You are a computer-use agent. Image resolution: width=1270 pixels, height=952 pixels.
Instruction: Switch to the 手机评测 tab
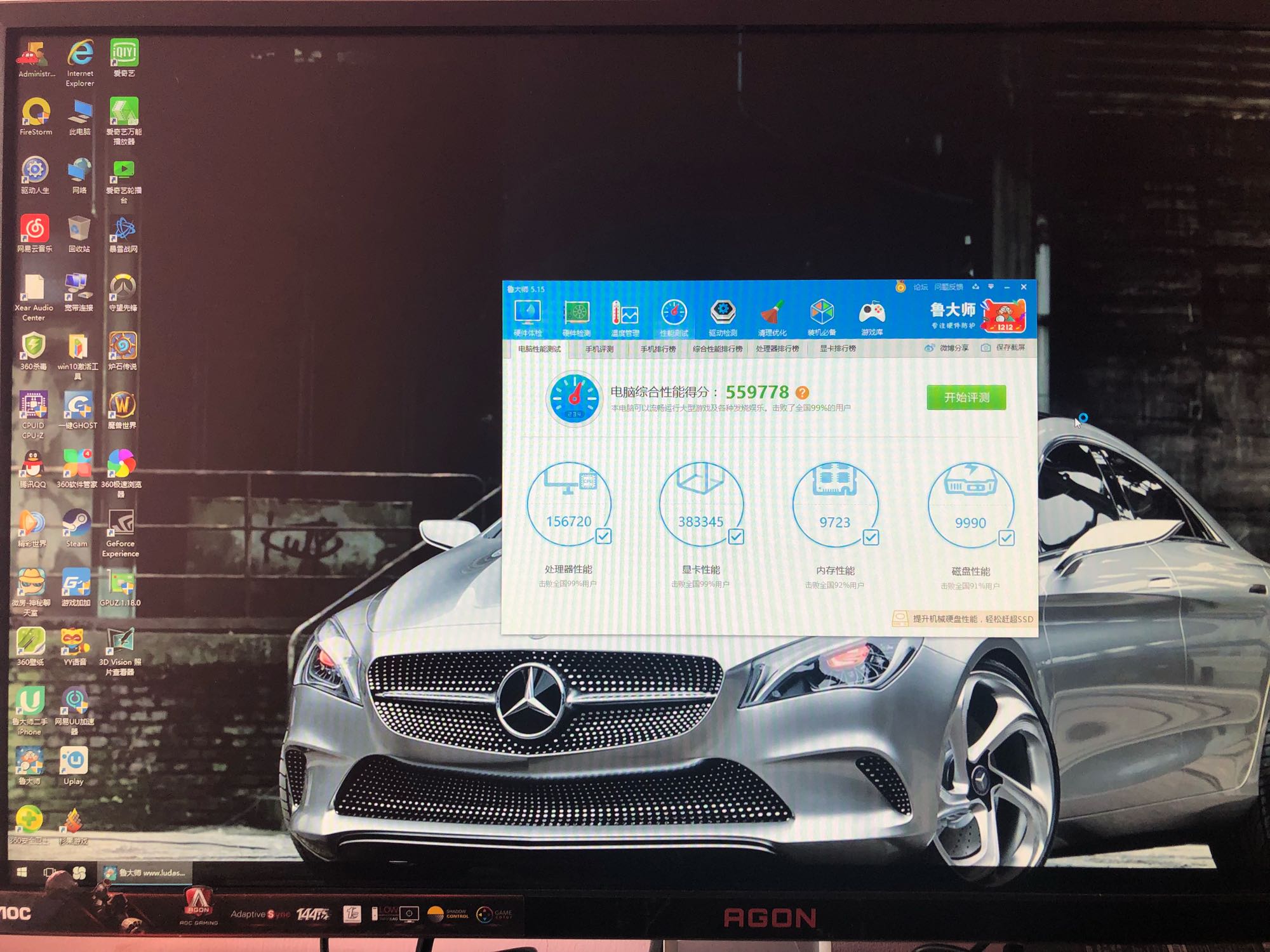tap(599, 349)
